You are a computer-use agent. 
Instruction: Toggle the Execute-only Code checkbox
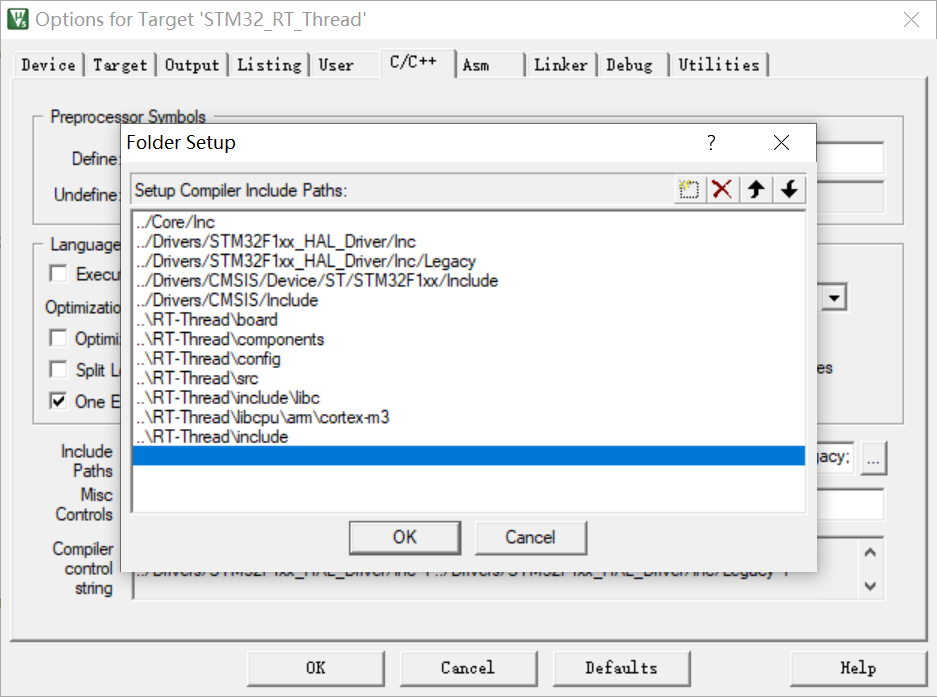tap(59, 274)
